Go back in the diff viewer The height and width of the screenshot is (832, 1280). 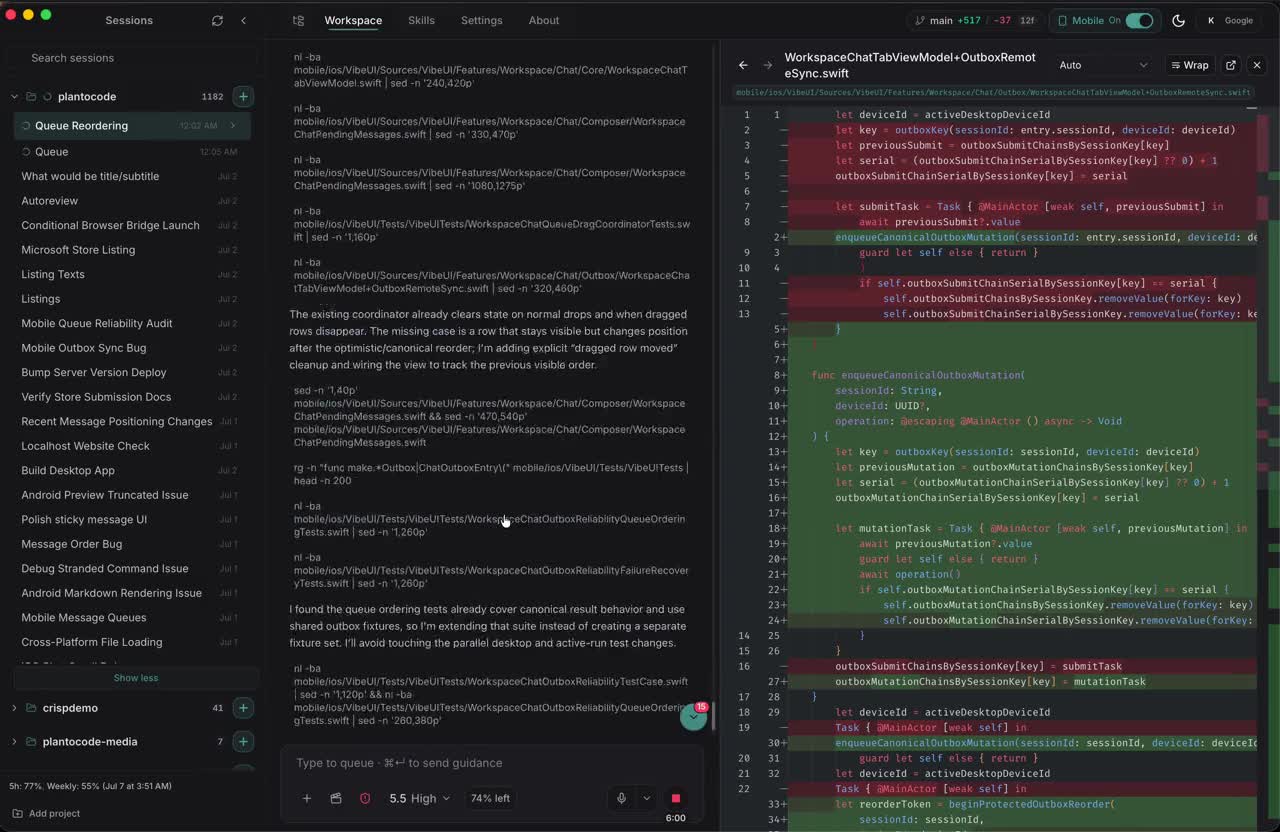click(x=743, y=65)
